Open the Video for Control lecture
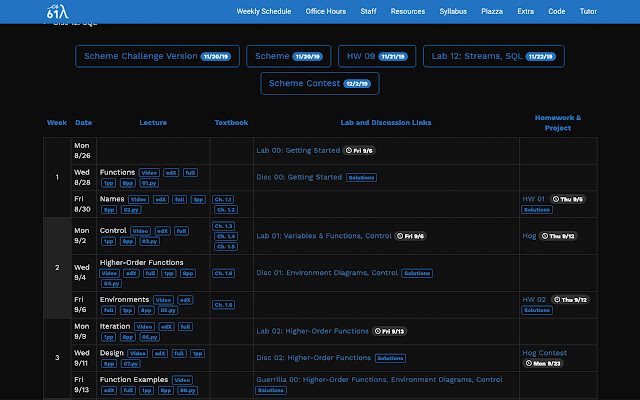This screenshot has width=640, height=400. point(140,231)
